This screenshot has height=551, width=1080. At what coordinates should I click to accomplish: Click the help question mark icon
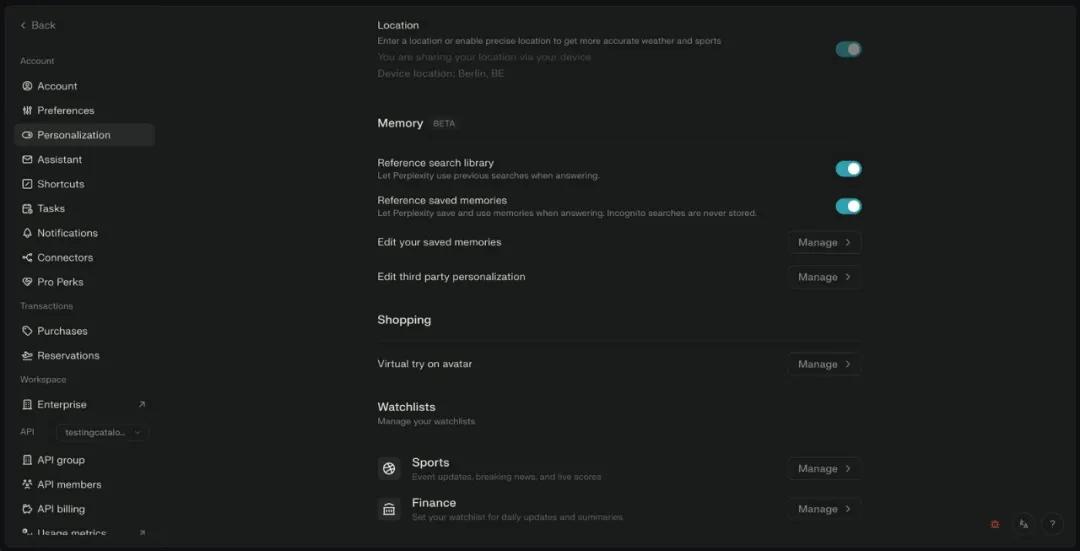coord(1052,524)
